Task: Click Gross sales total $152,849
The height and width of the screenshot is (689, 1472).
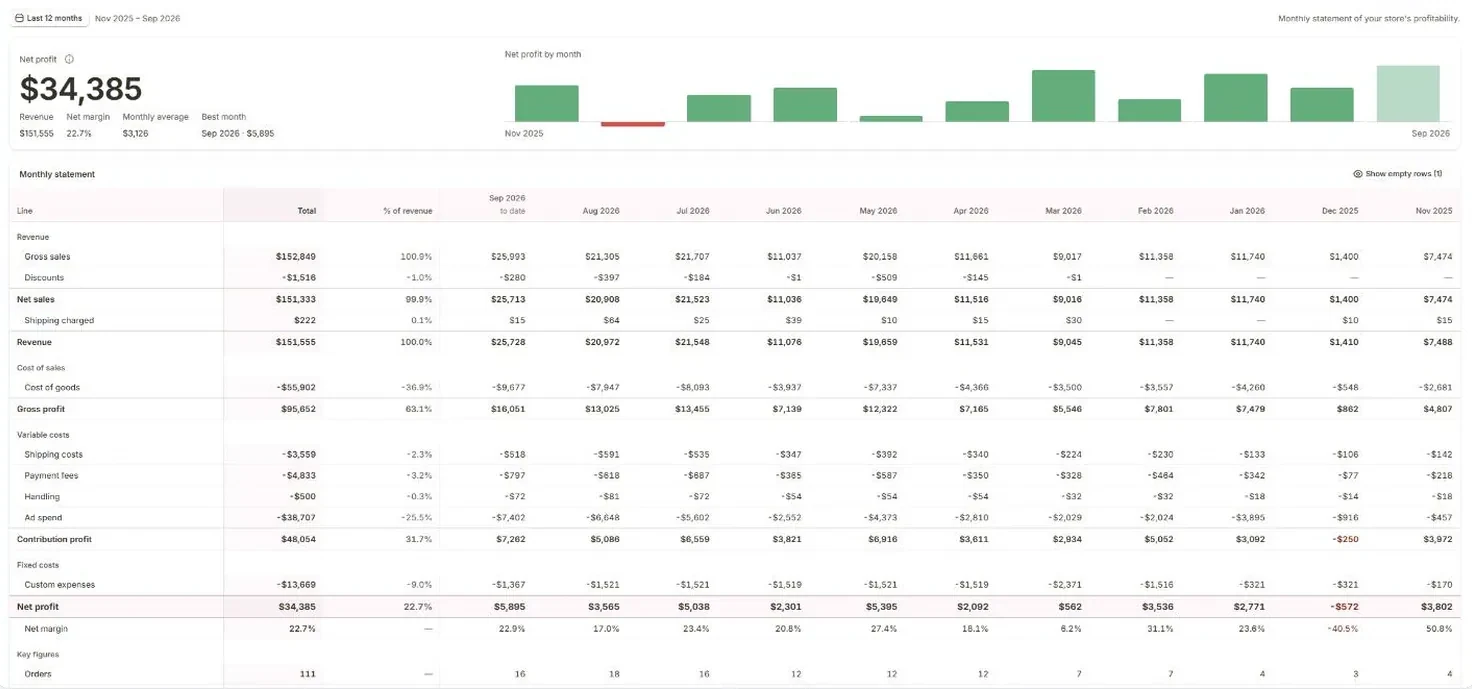Action: coord(296,257)
